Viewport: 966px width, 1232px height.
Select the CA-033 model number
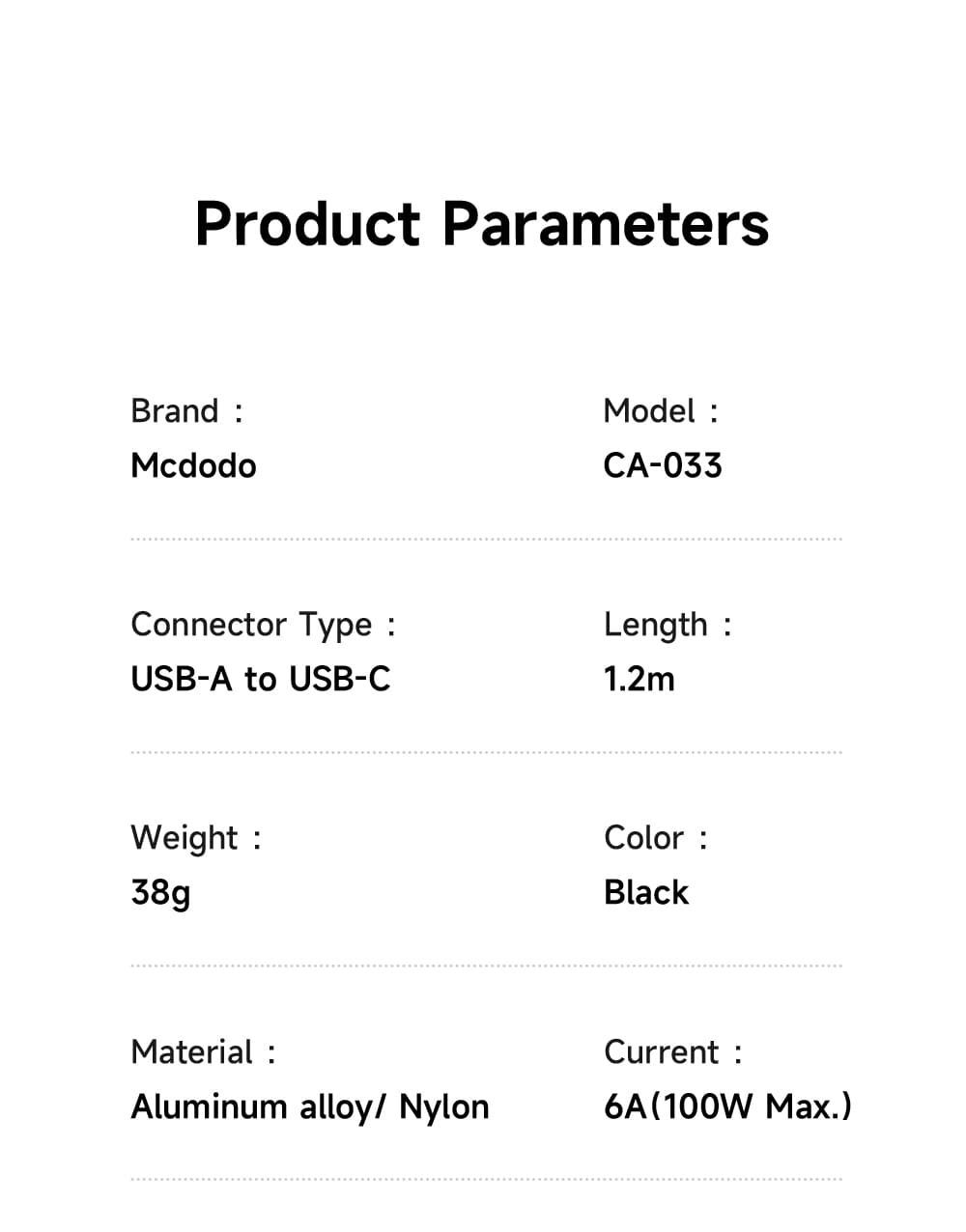pyautogui.click(x=663, y=466)
